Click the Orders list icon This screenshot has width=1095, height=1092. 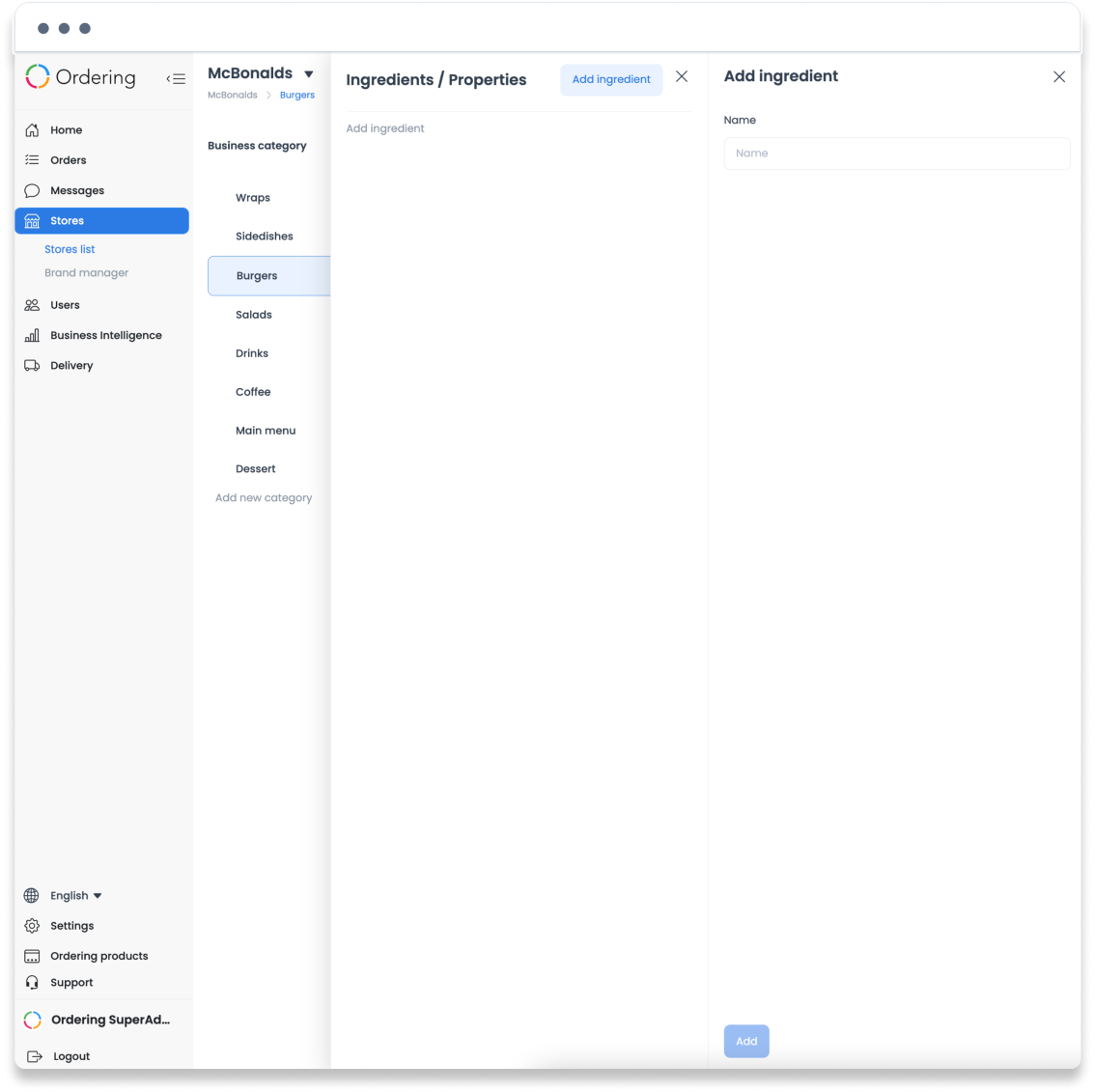click(32, 160)
